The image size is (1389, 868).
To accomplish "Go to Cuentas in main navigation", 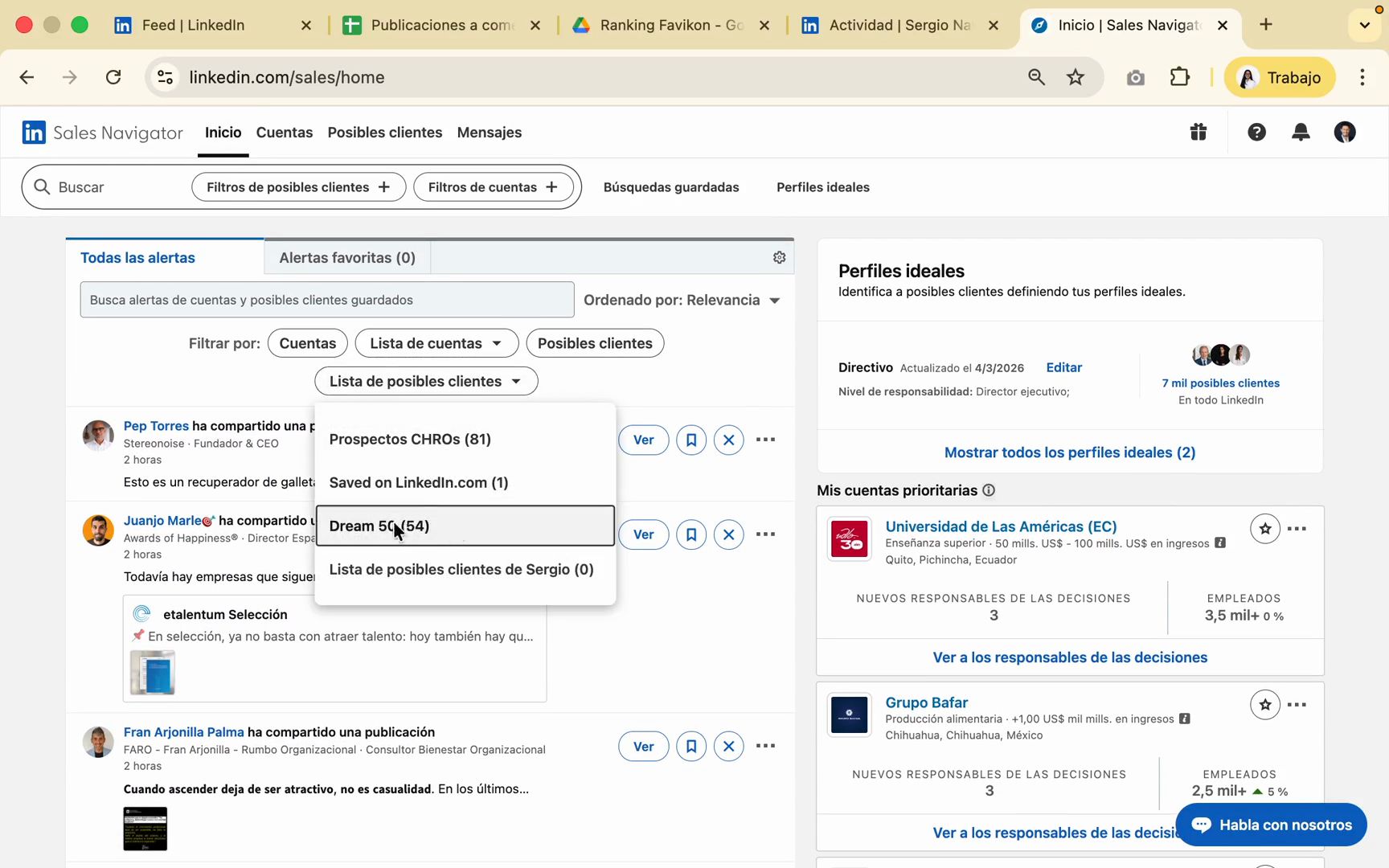I will (x=285, y=133).
